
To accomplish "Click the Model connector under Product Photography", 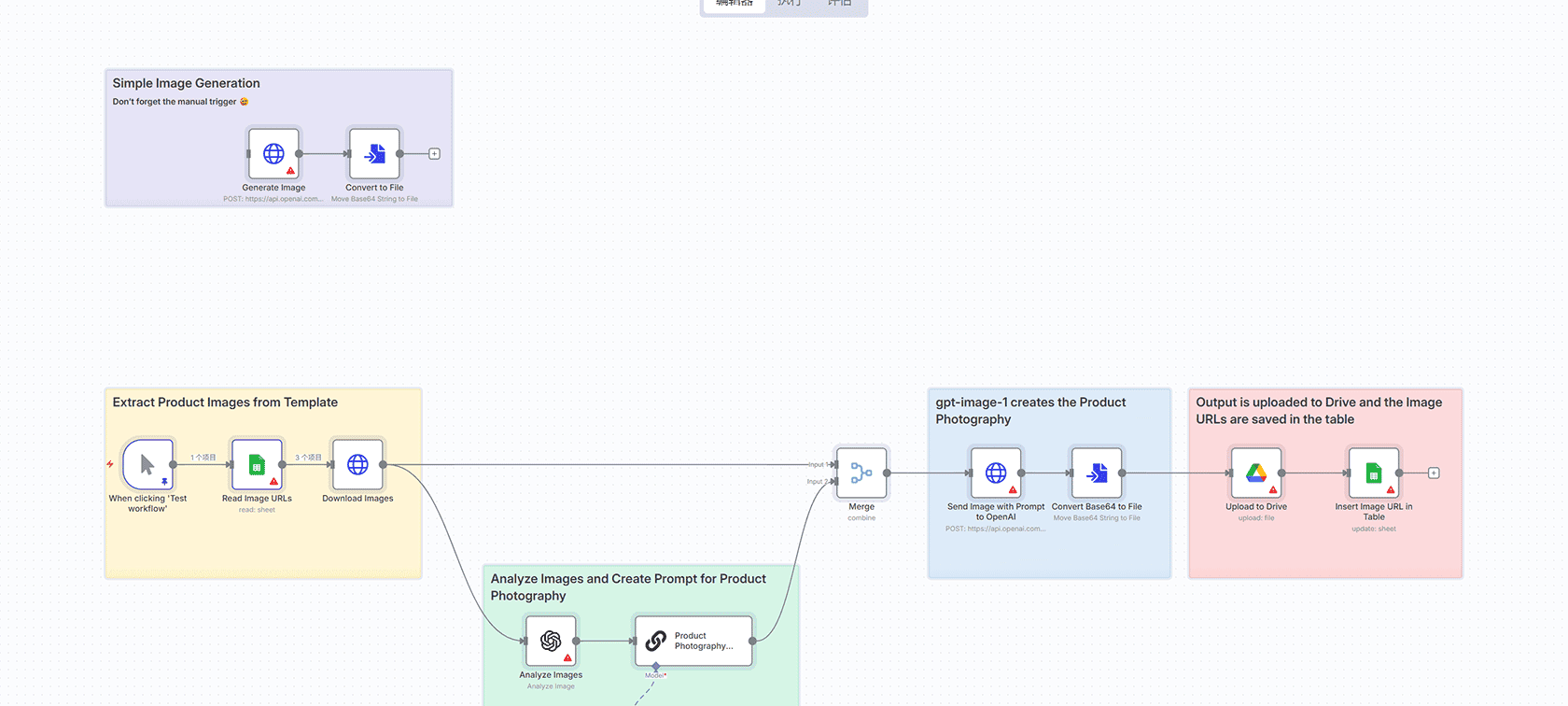I will [656, 667].
